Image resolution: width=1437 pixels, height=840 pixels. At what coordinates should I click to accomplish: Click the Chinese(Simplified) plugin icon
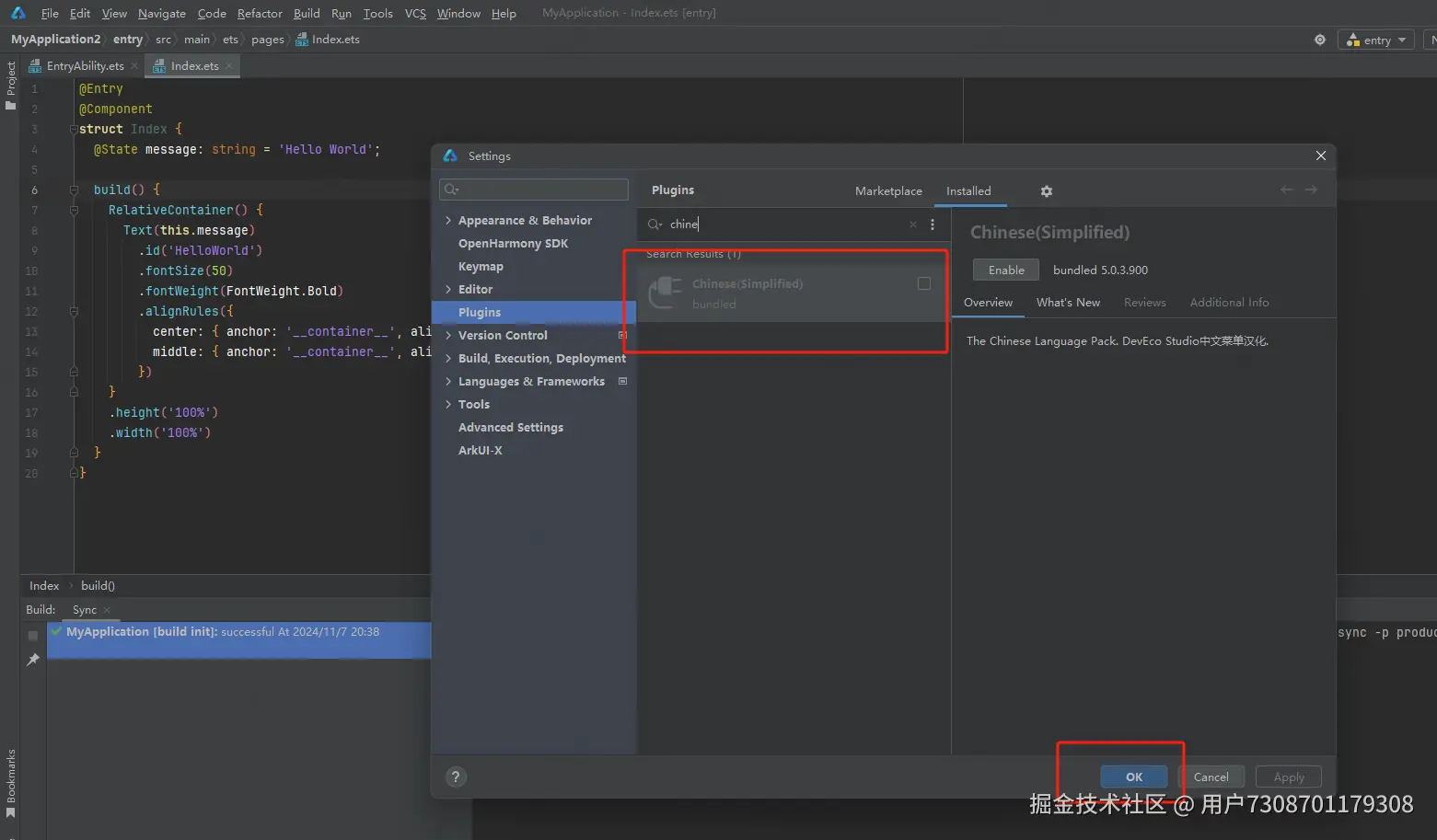point(666,293)
